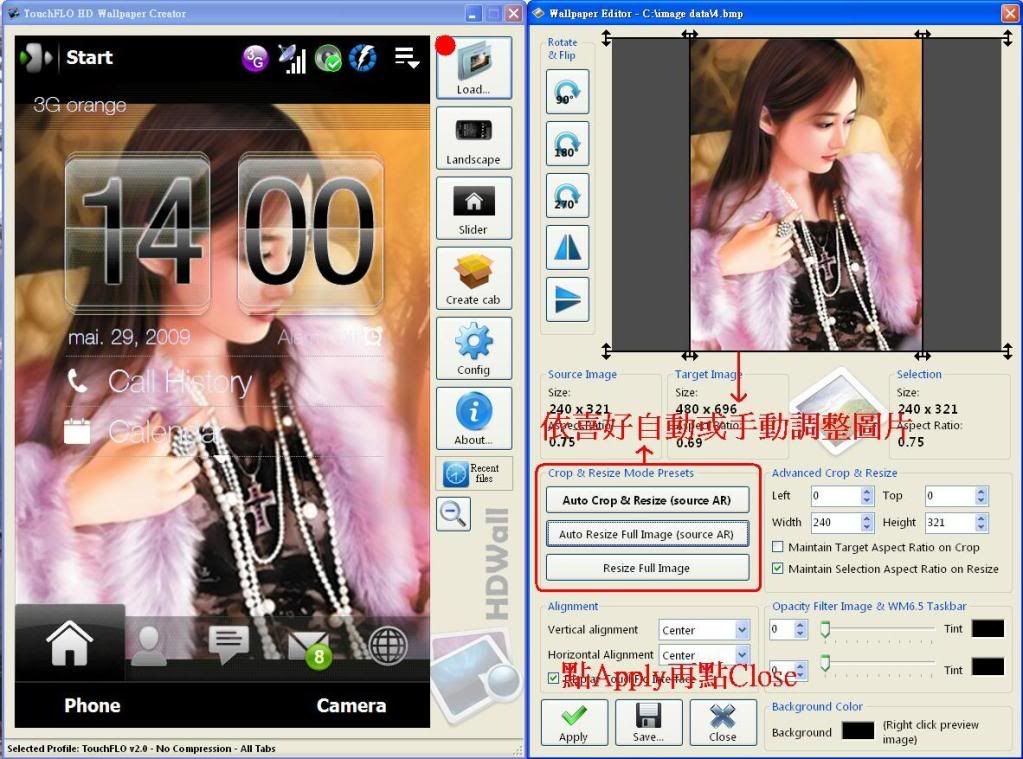
Task: Open the About info dialog
Action: [x=474, y=418]
